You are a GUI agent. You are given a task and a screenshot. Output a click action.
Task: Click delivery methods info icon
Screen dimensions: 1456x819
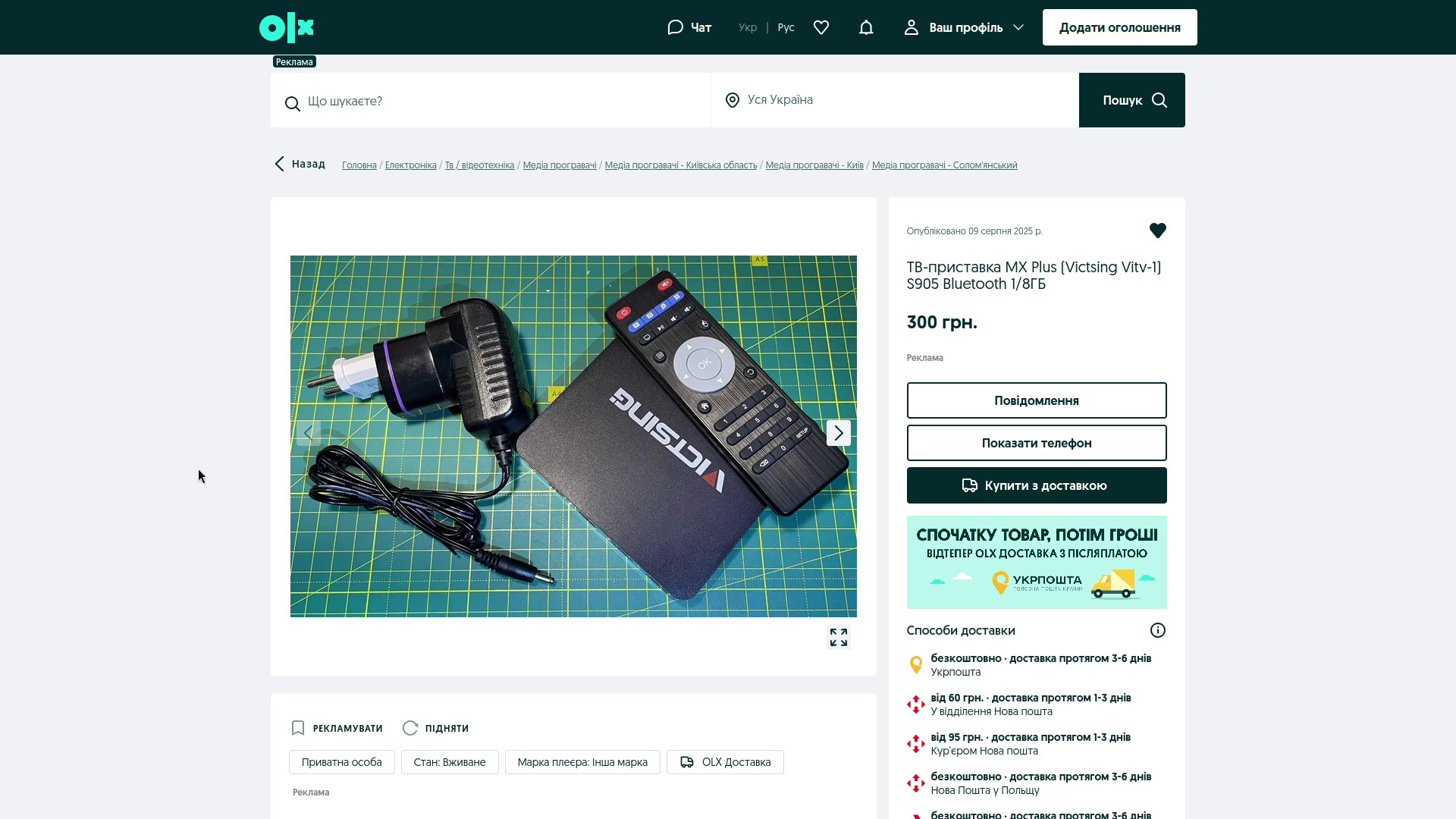click(1157, 630)
